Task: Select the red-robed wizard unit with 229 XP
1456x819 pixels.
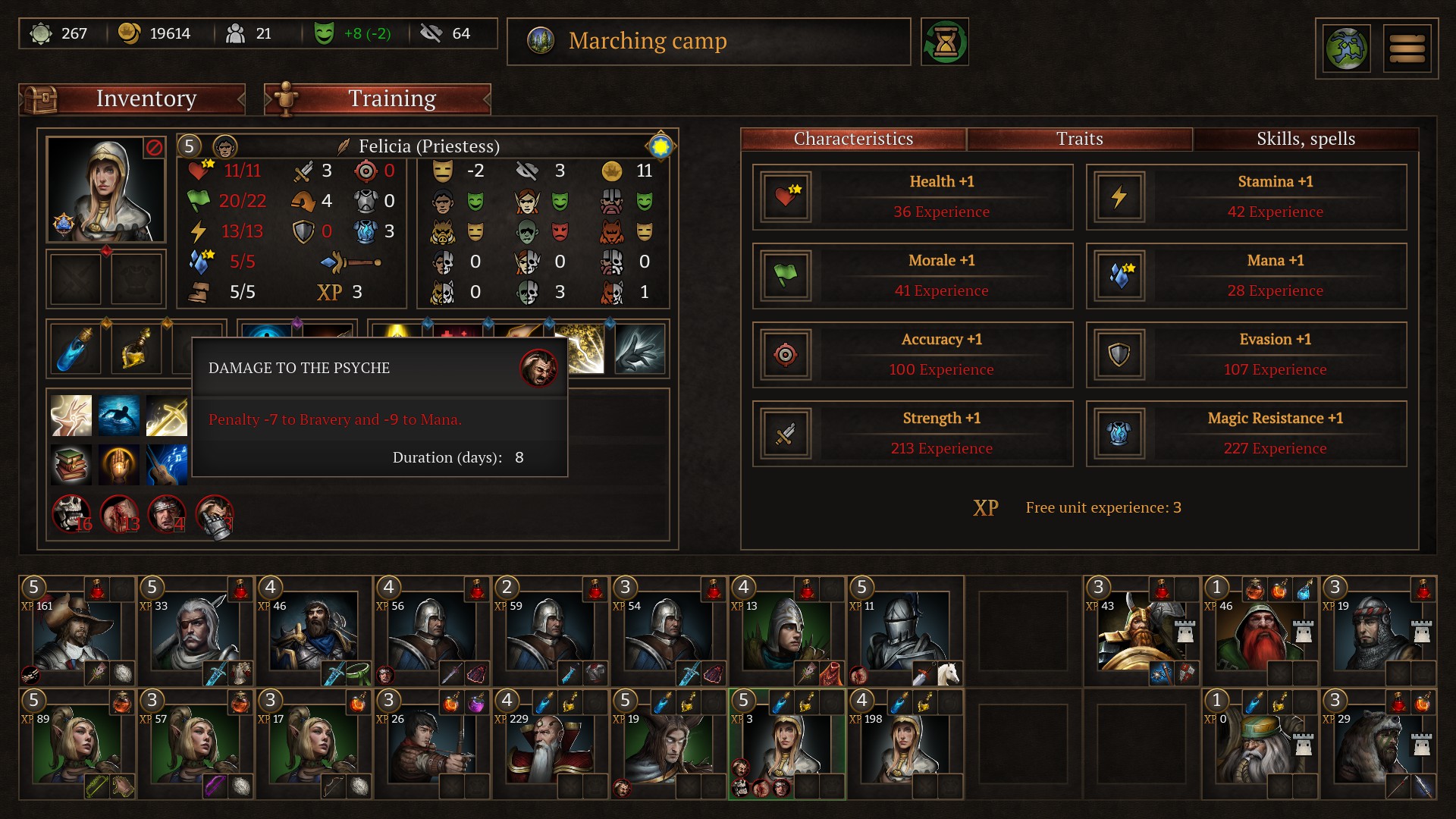Action: pos(551,744)
